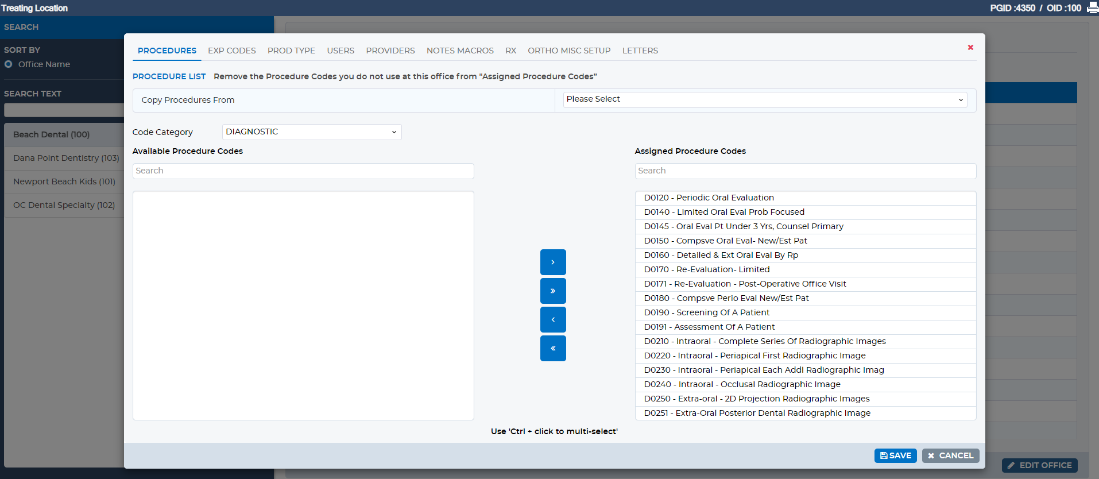Select D0251 - Extra-Oral Posterior Dental Radiographic Image
Image resolution: width=1099 pixels, height=479 pixels.
coord(805,413)
